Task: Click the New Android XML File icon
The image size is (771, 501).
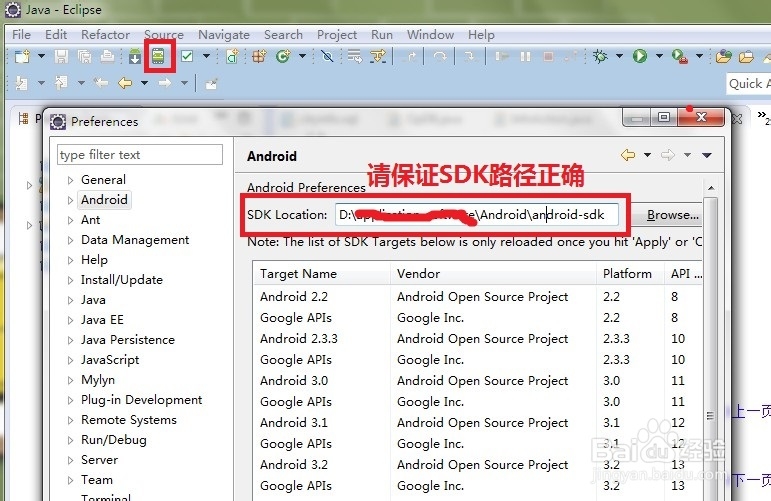Action: coord(232,57)
